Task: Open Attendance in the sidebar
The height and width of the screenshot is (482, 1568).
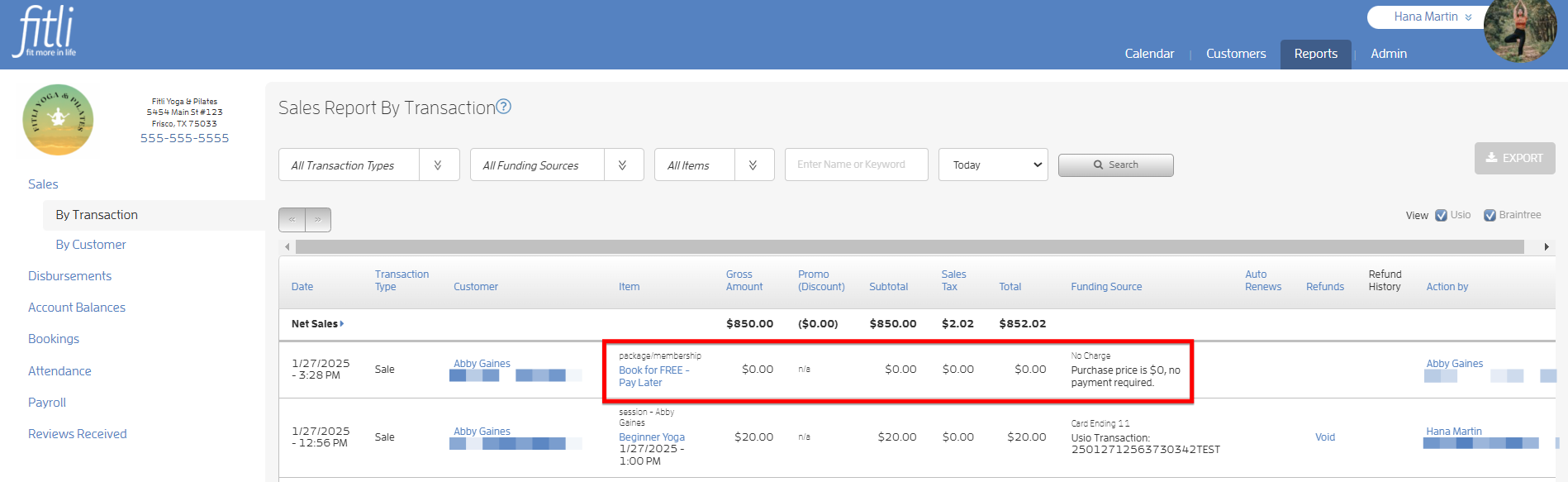Action: 59,371
